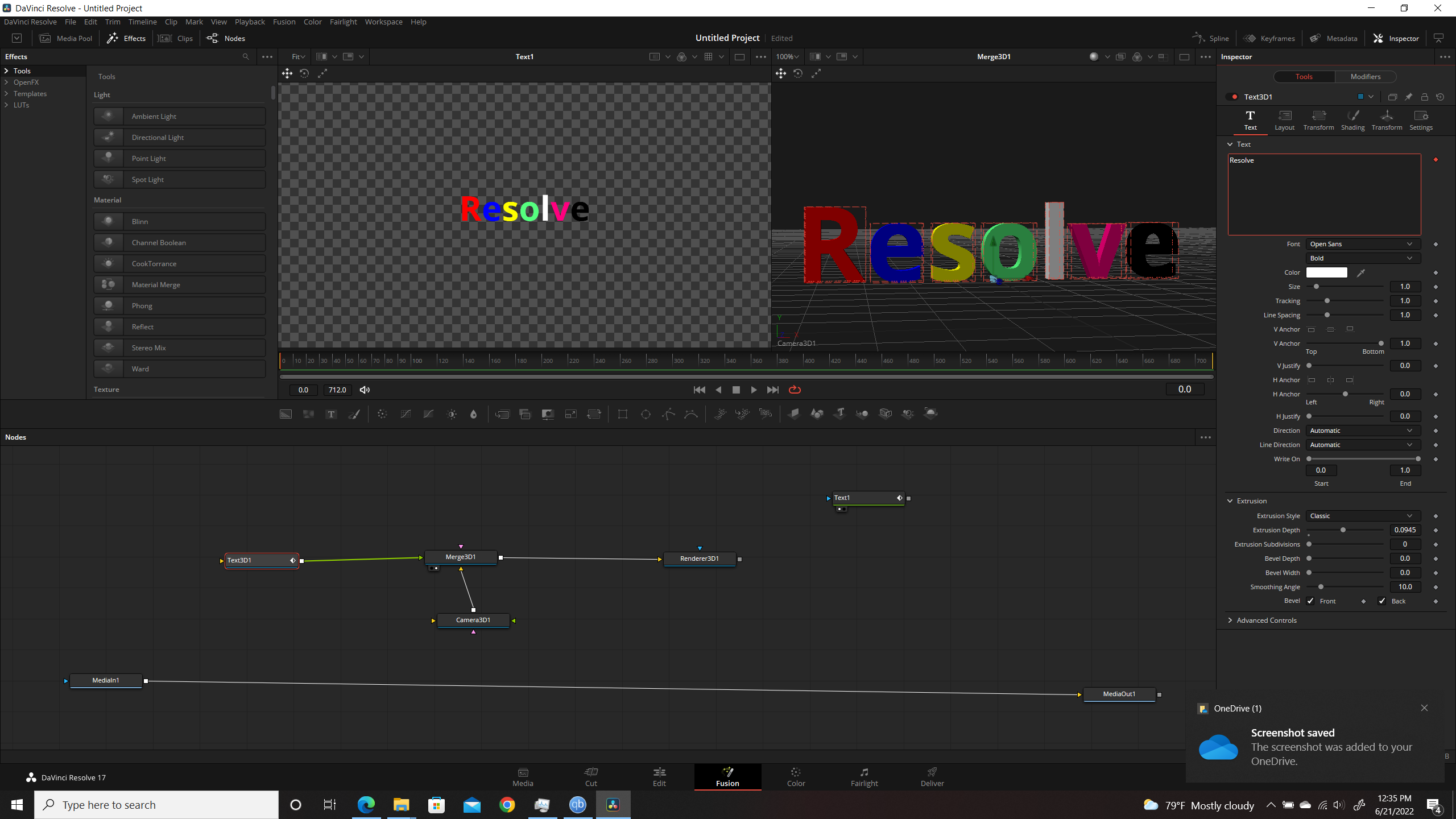Screen dimensions: 1456x819
Task: Add a Blur node from the toolbar
Action: (473, 414)
